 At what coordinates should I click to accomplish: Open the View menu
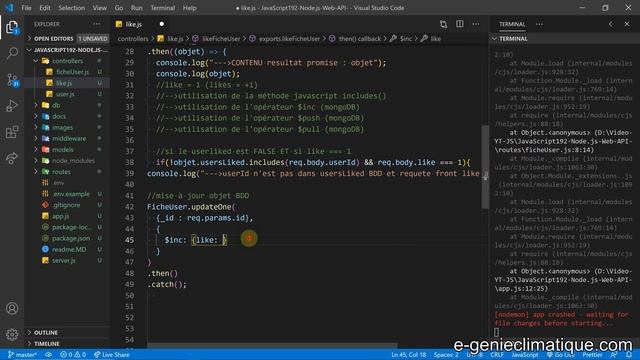click(100, 8)
